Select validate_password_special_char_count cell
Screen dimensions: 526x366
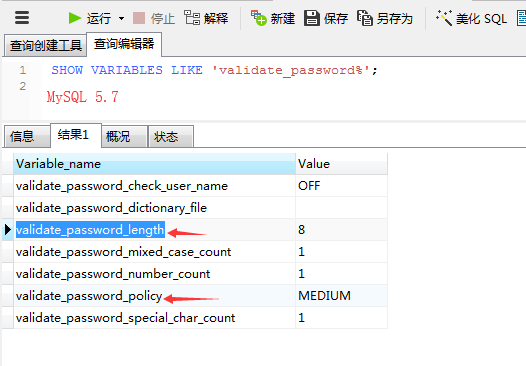(x=154, y=317)
